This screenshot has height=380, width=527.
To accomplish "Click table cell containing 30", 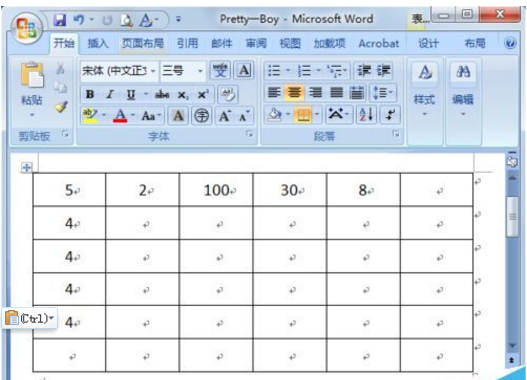I will pos(289,189).
